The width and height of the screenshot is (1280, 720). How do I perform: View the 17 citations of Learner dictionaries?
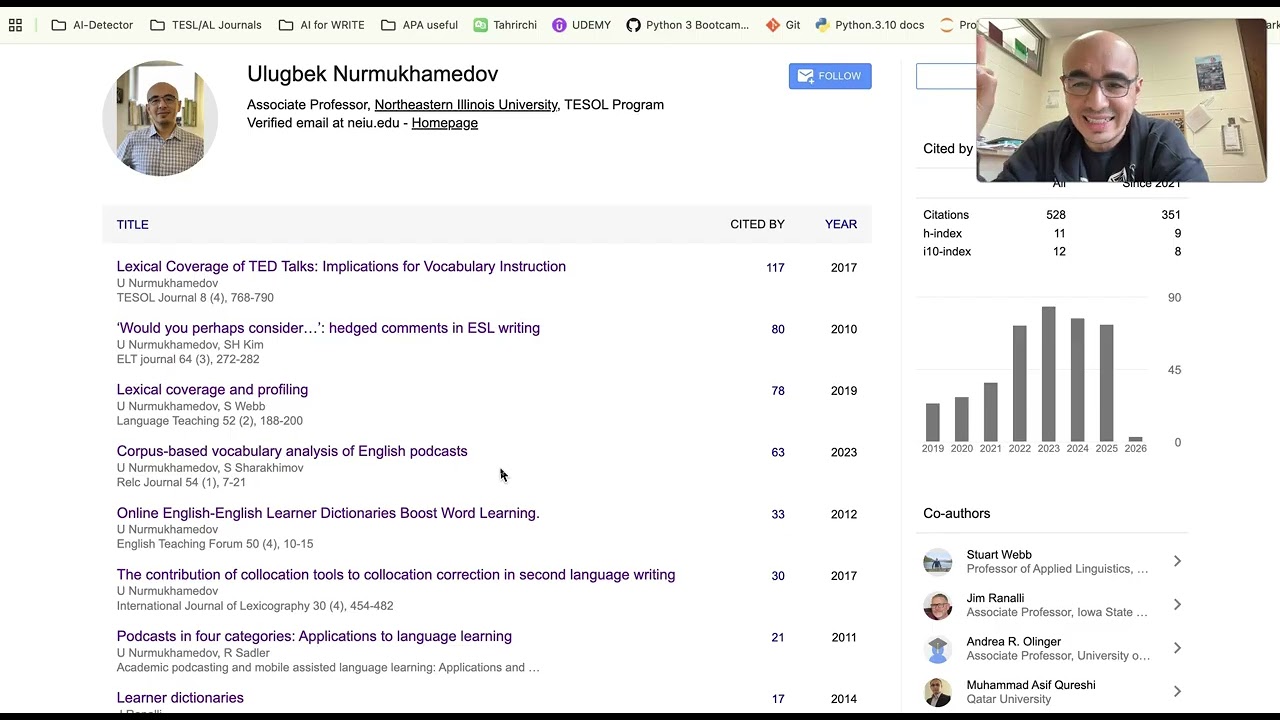(778, 699)
